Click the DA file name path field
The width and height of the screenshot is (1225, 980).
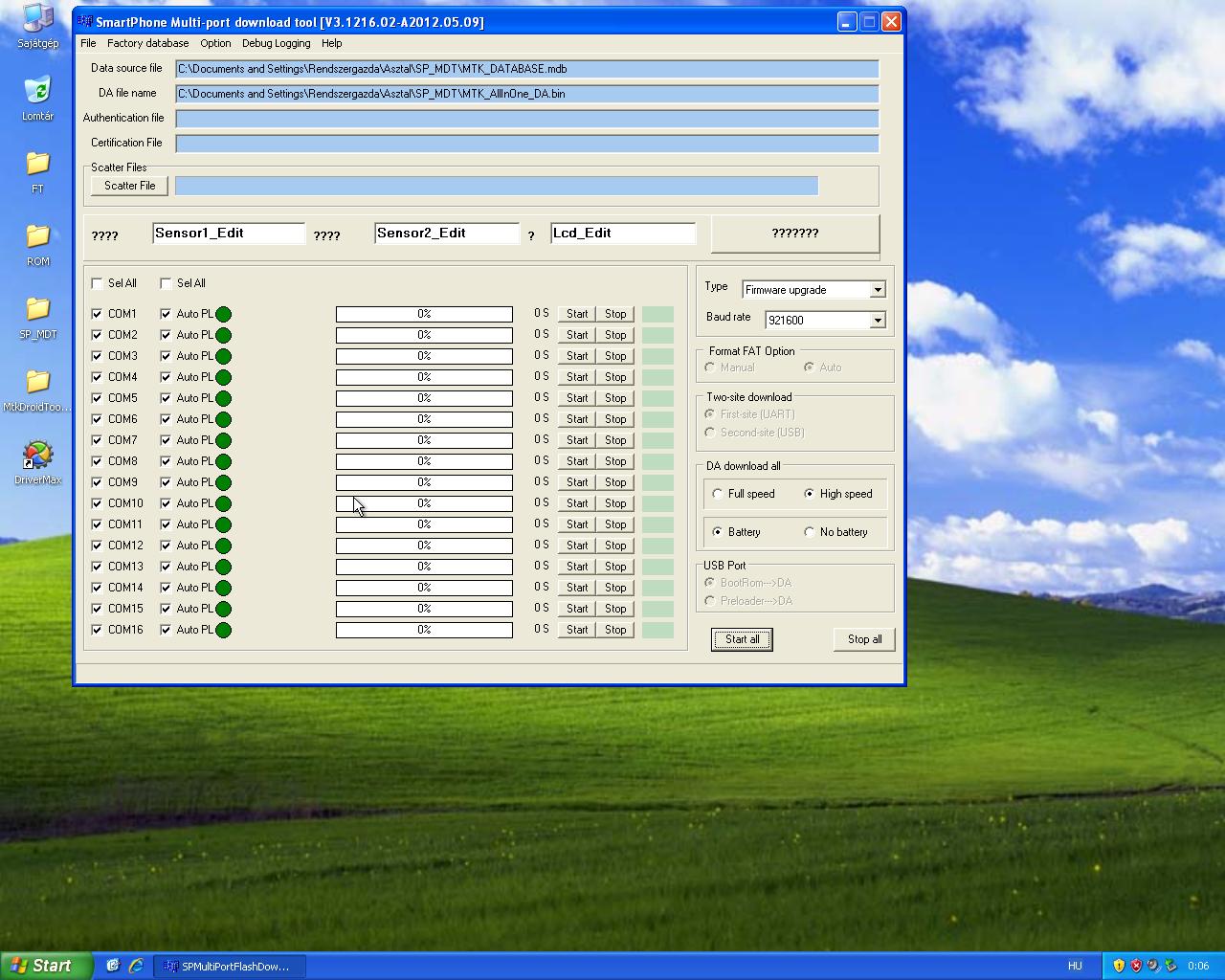pyautogui.click(x=527, y=94)
